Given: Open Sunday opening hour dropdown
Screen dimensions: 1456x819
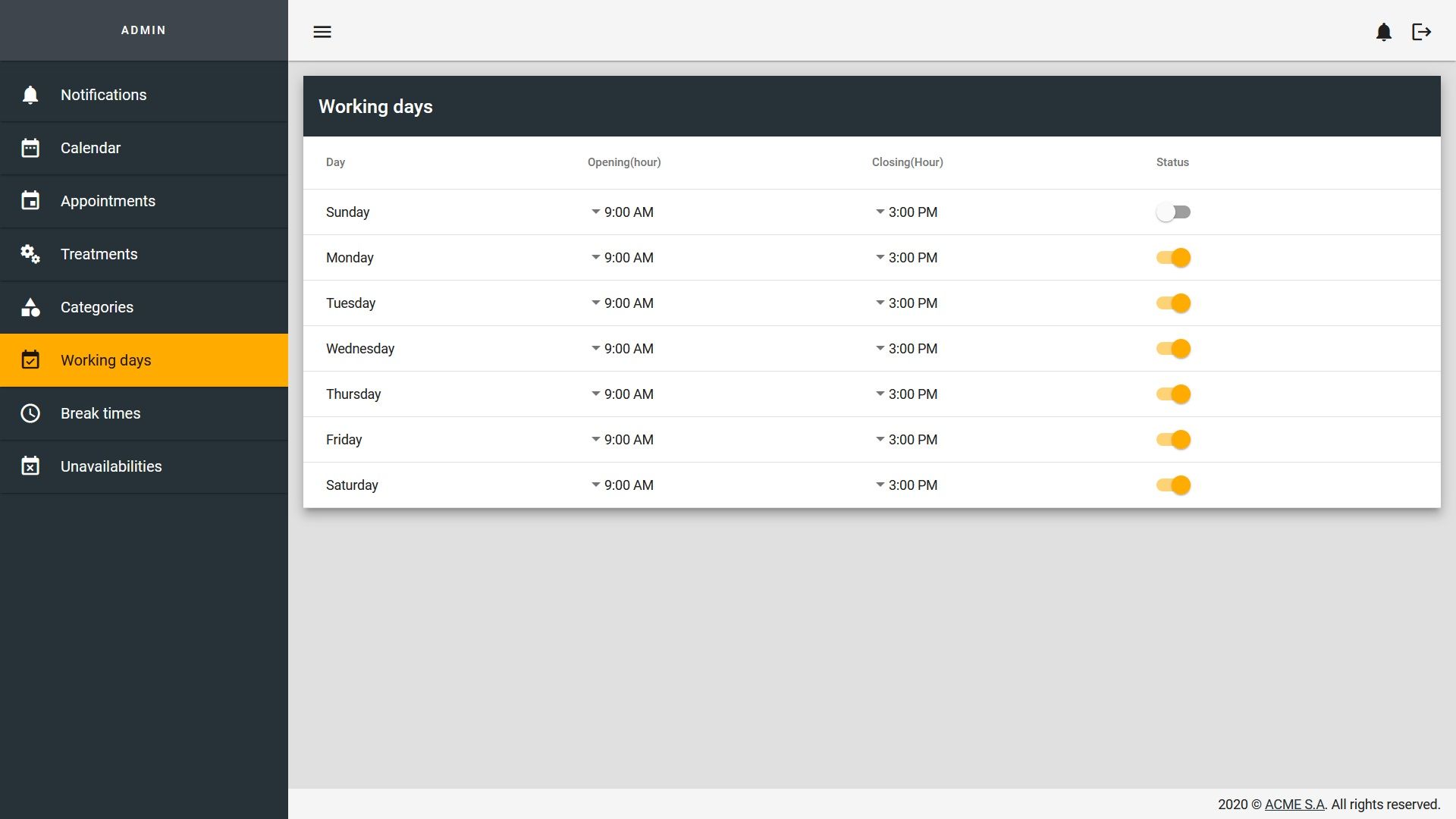Looking at the screenshot, I should point(622,212).
